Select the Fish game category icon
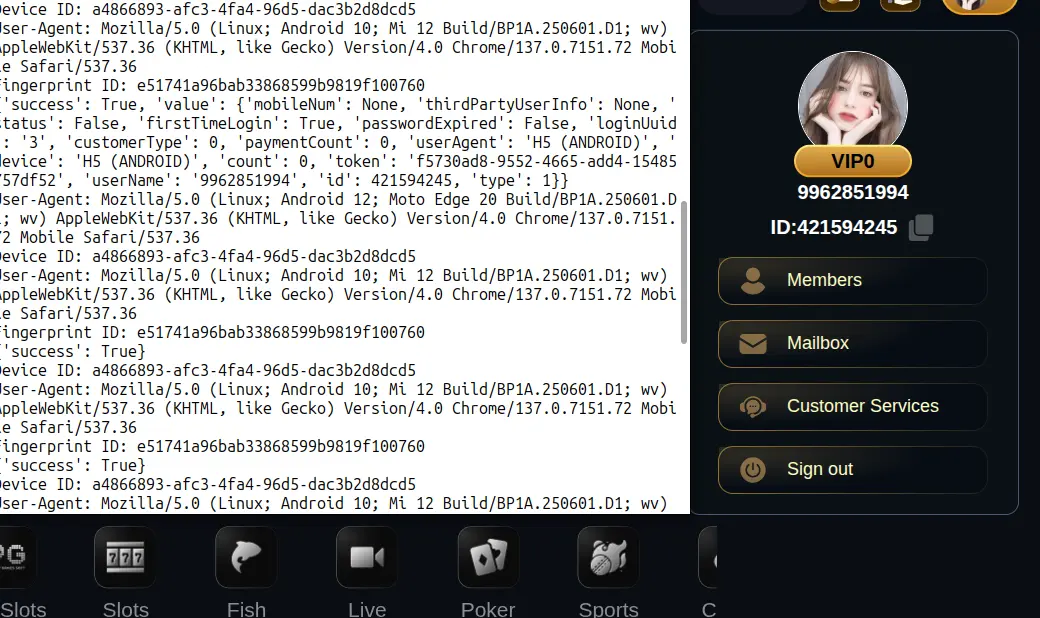 click(x=246, y=557)
